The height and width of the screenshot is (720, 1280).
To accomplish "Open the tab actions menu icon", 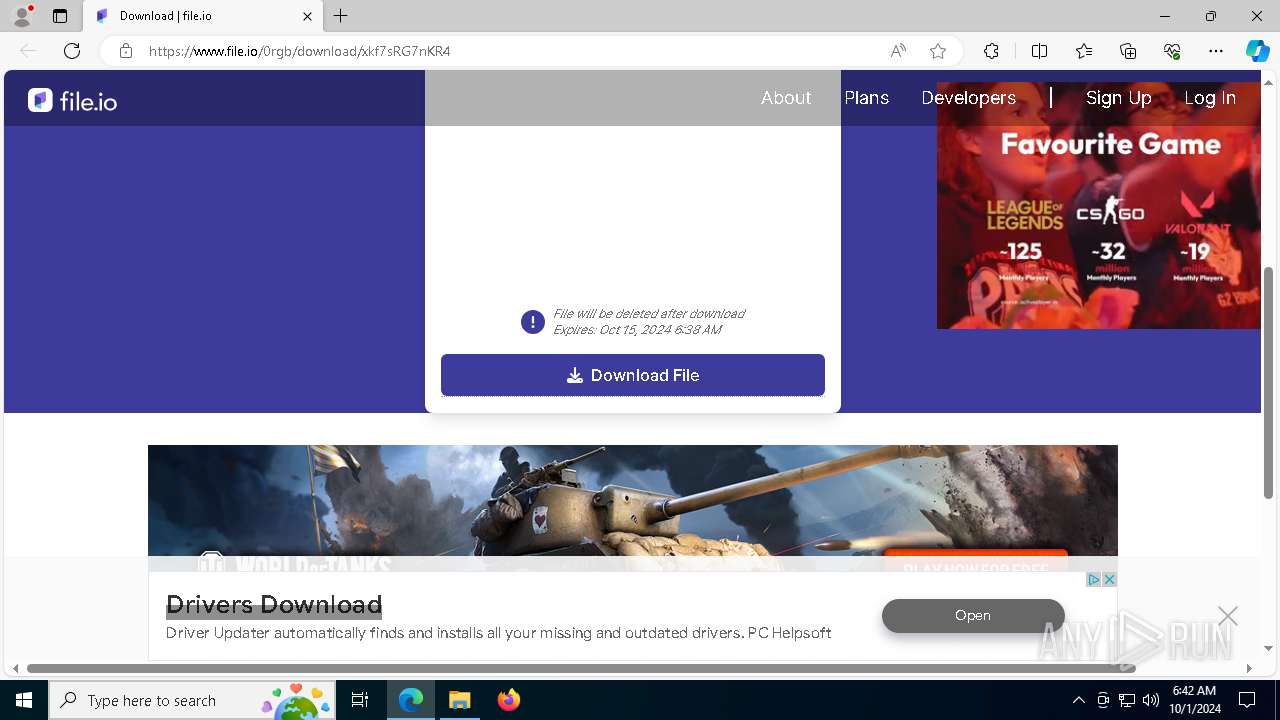I will point(60,16).
